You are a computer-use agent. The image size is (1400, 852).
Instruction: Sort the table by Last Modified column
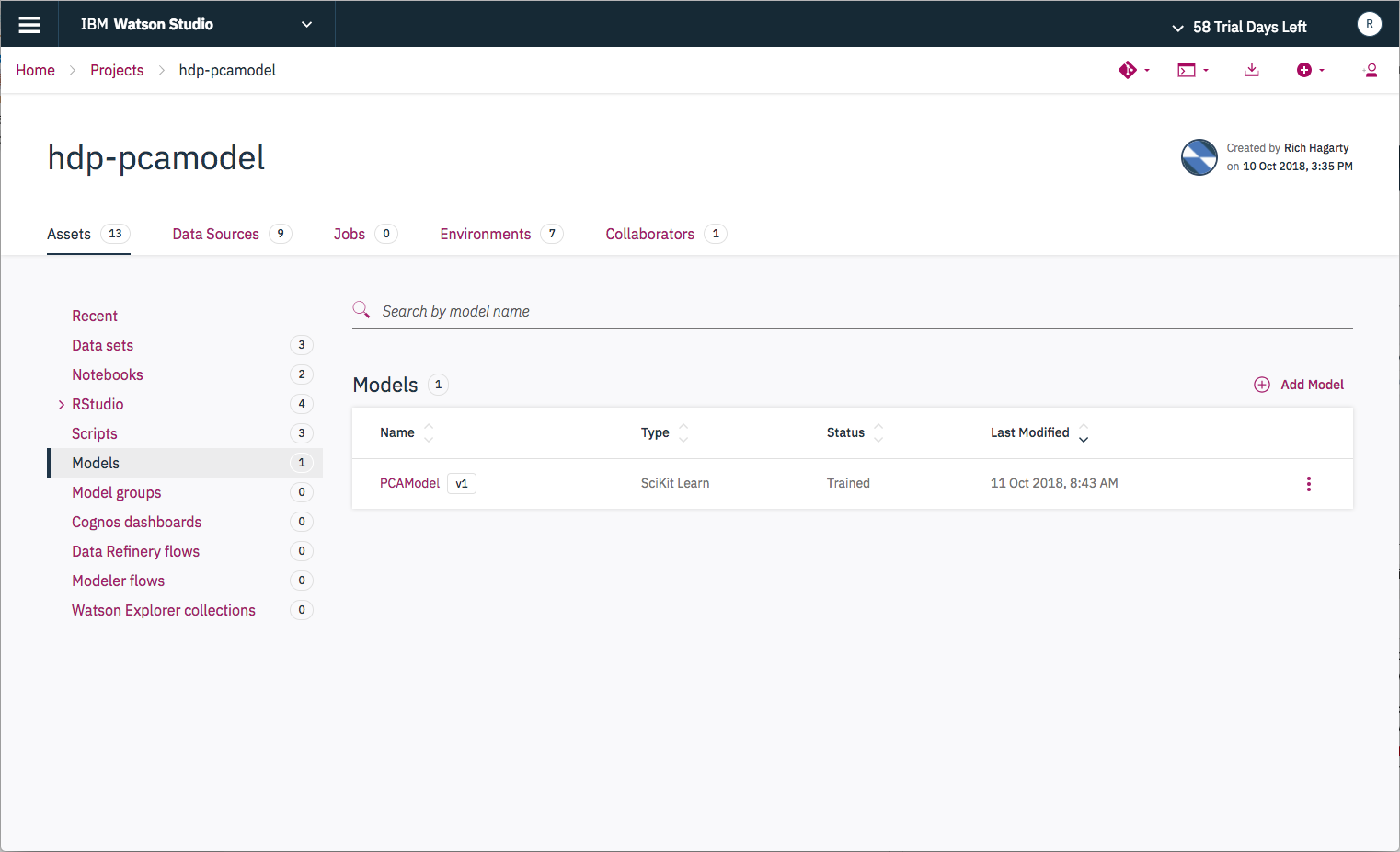pyautogui.click(x=1039, y=432)
